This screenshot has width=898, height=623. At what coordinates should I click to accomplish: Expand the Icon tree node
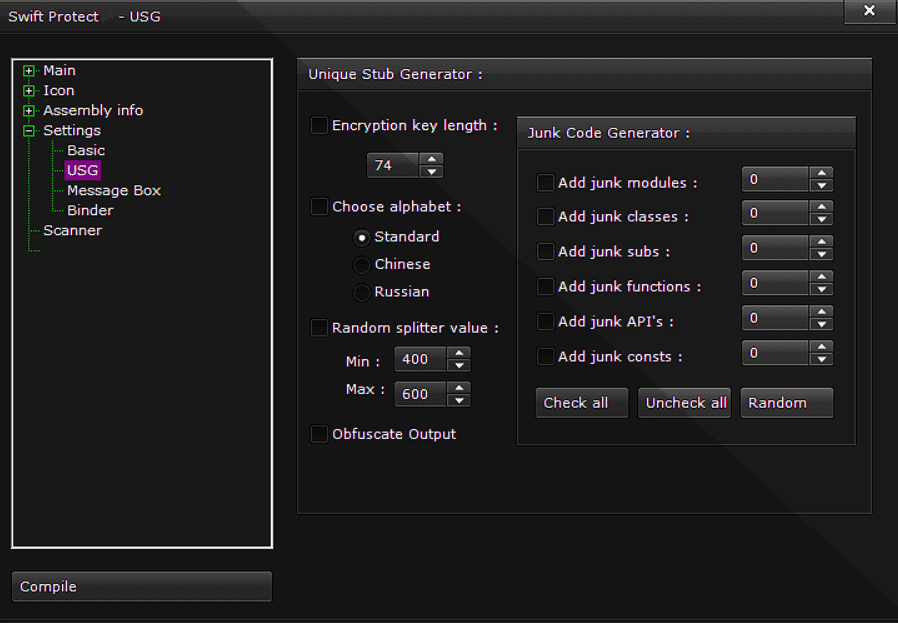tap(29, 91)
